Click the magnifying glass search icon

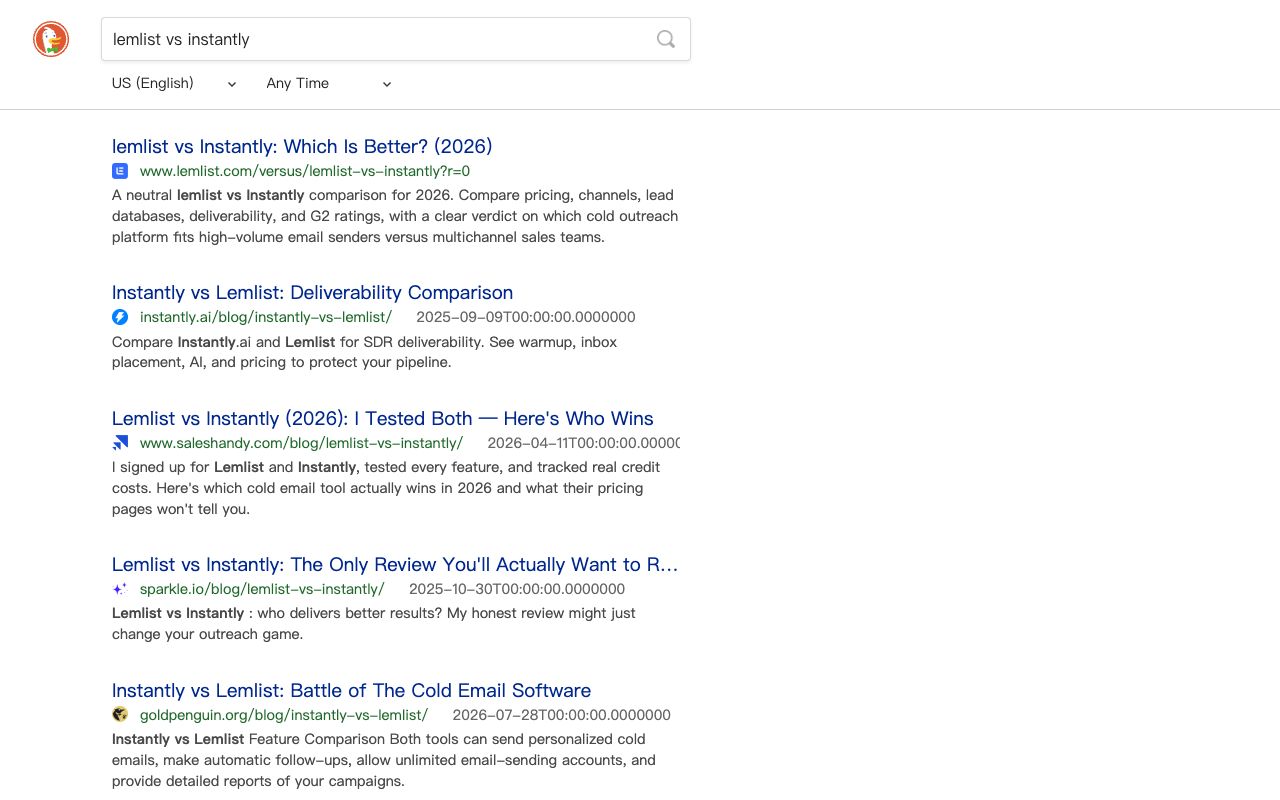click(x=666, y=39)
